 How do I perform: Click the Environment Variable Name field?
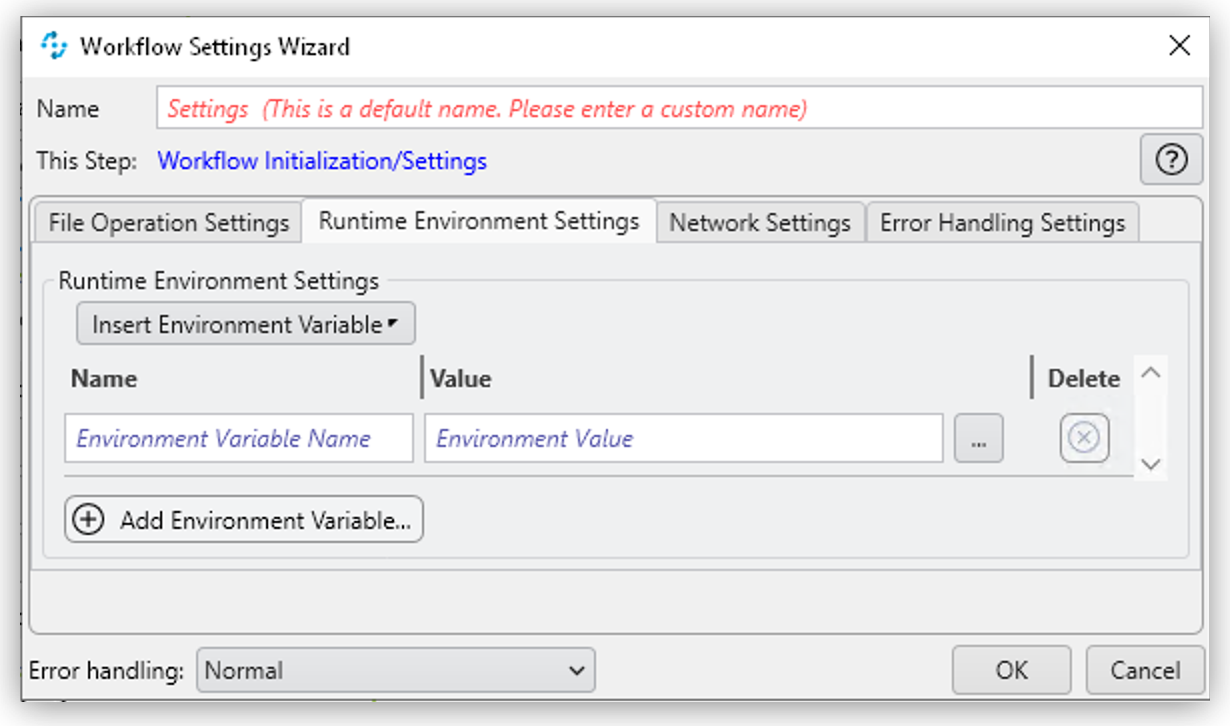238,438
